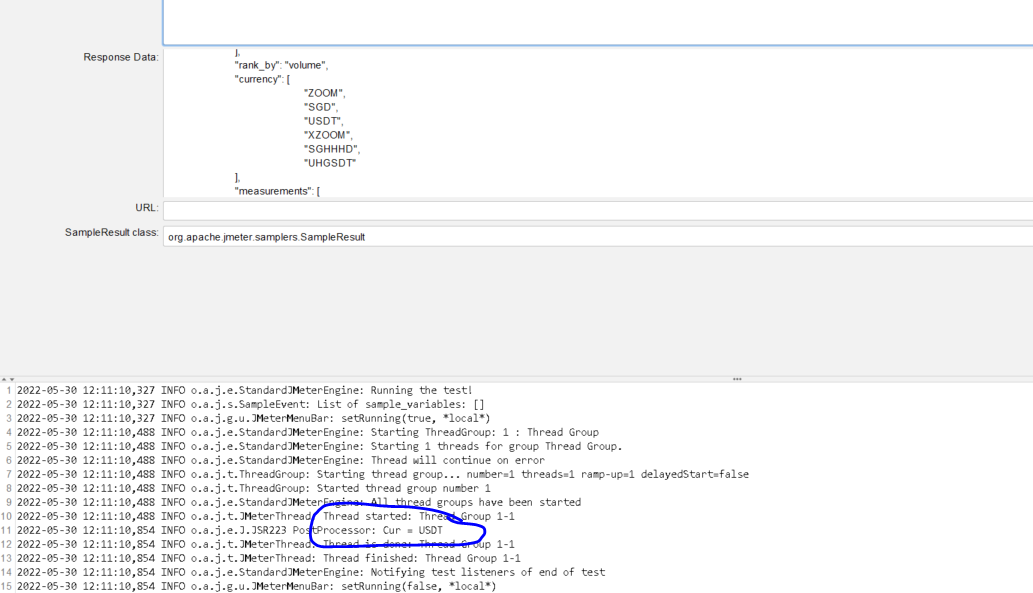Click the "rank_by": "volume" line
Viewport: 1033px width, 593px height.
coord(281,65)
